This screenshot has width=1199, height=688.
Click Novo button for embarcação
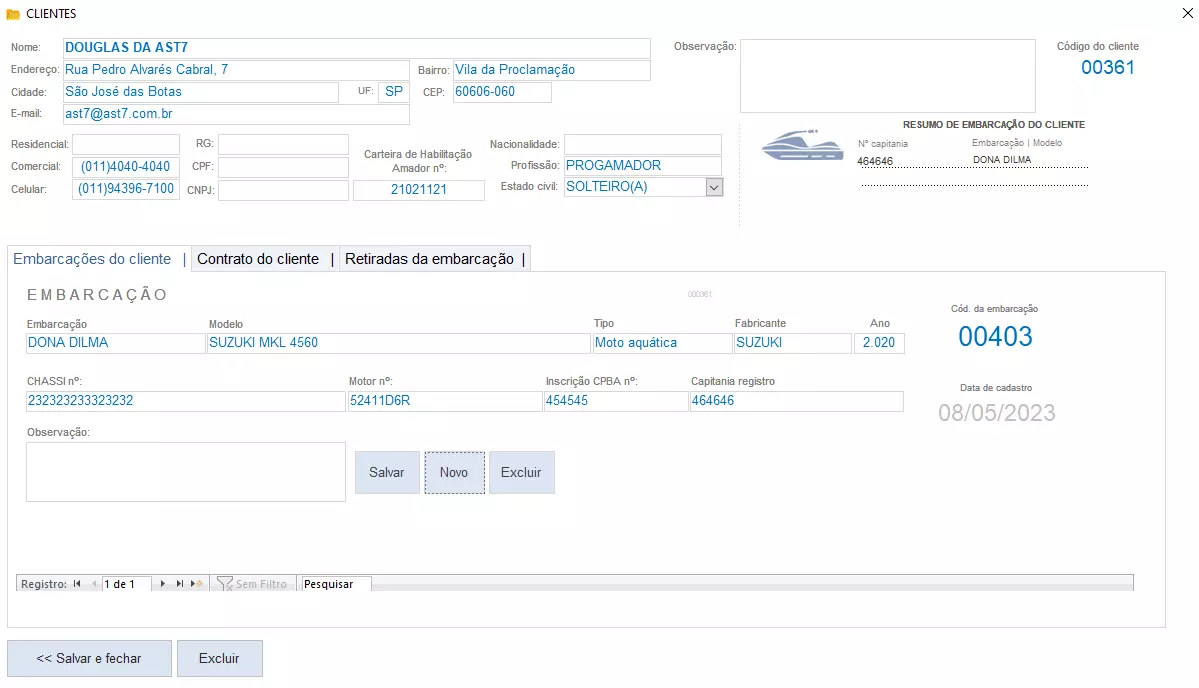coord(454,472)
